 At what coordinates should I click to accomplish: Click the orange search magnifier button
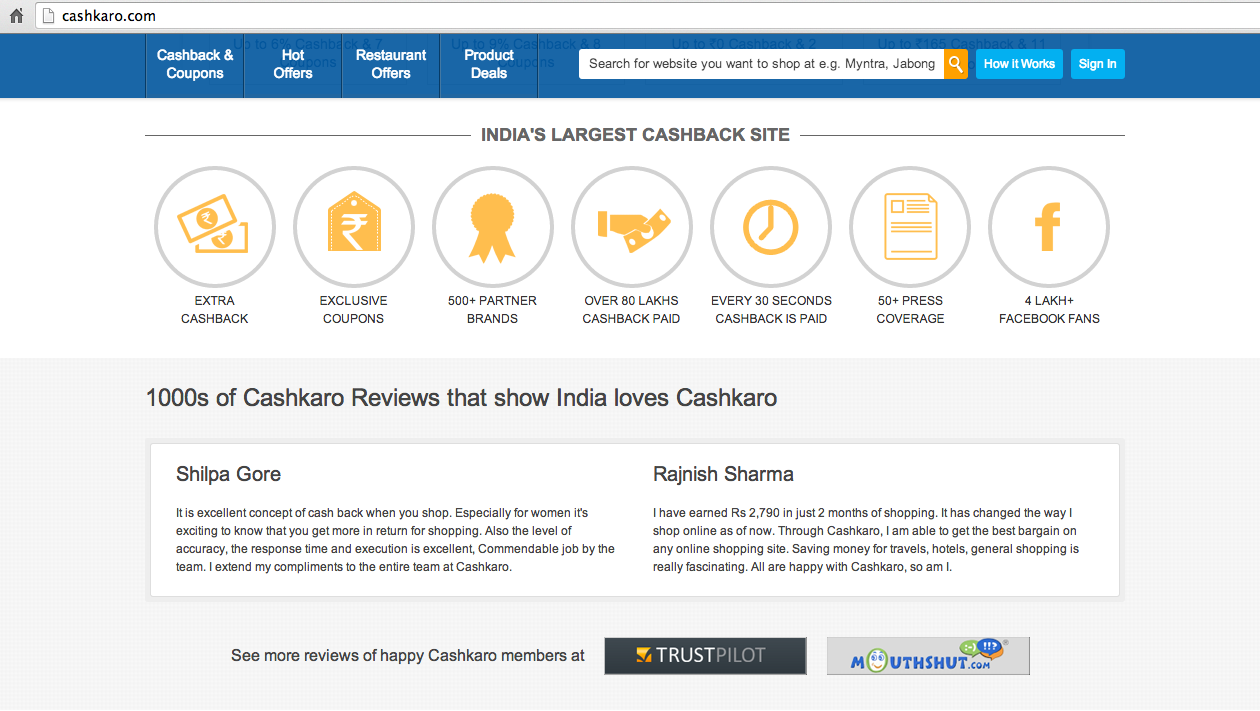click(x=956, y=64)
